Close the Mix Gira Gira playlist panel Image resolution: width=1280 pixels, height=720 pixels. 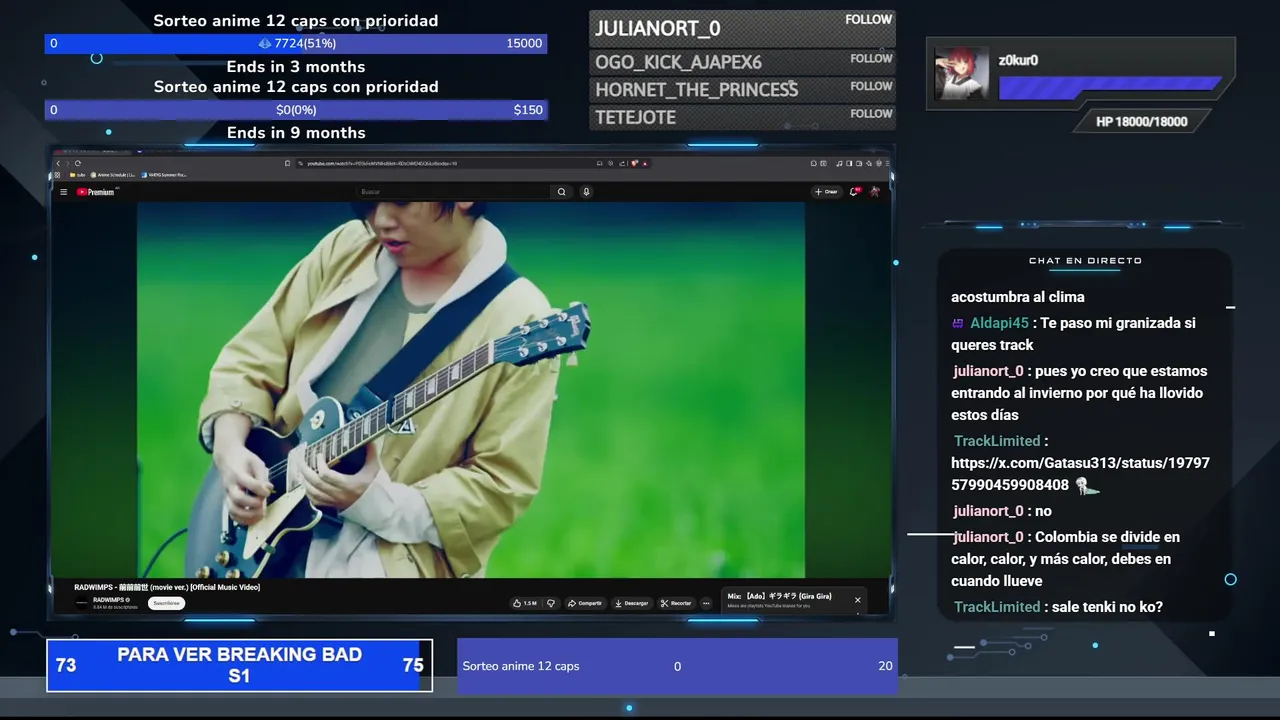[x=857, y=600]
